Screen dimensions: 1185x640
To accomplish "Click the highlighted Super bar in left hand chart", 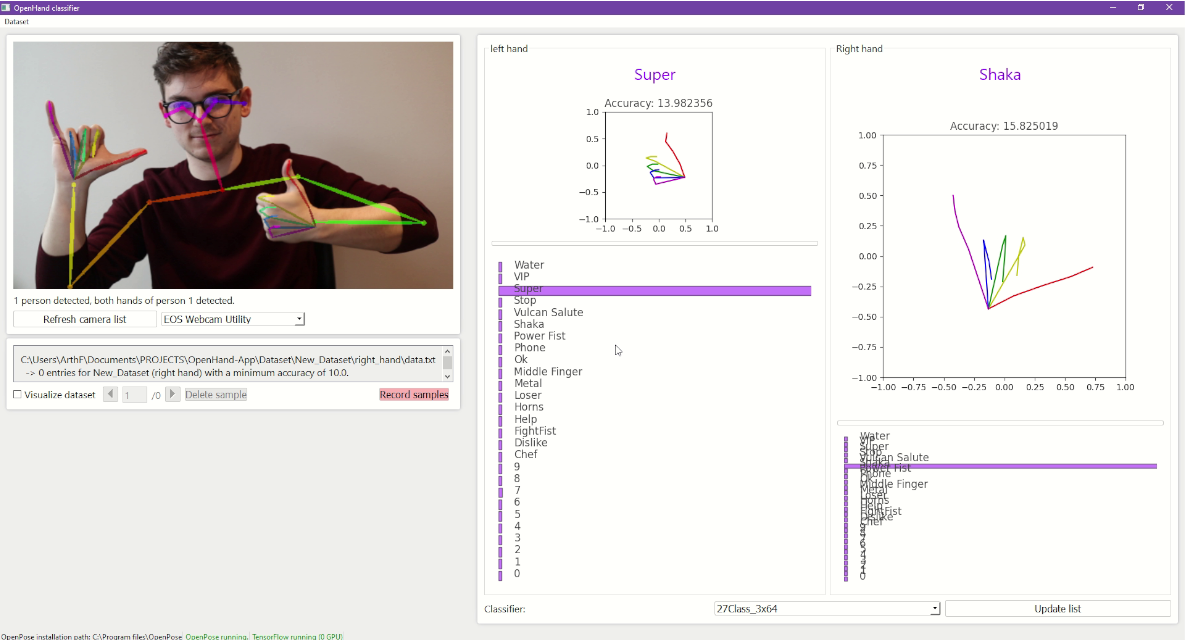I will (655, 290).
